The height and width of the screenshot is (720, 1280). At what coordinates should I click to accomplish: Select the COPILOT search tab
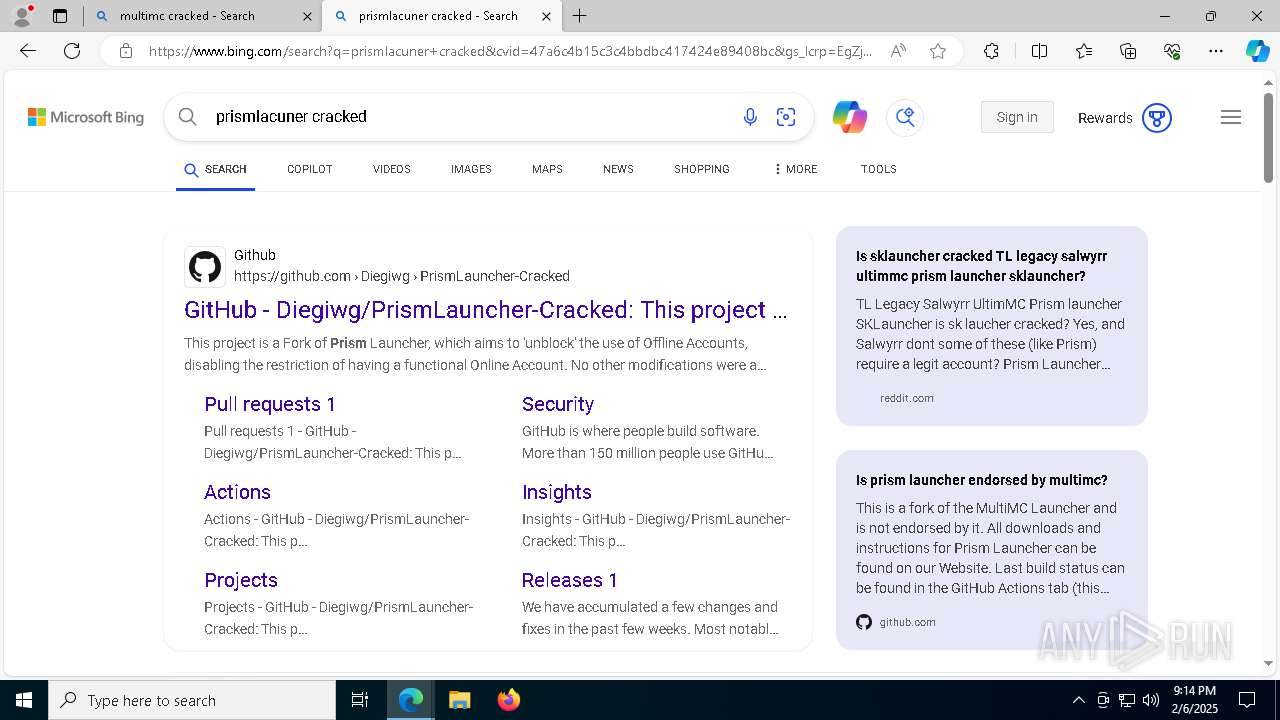[x=310, y=169]
